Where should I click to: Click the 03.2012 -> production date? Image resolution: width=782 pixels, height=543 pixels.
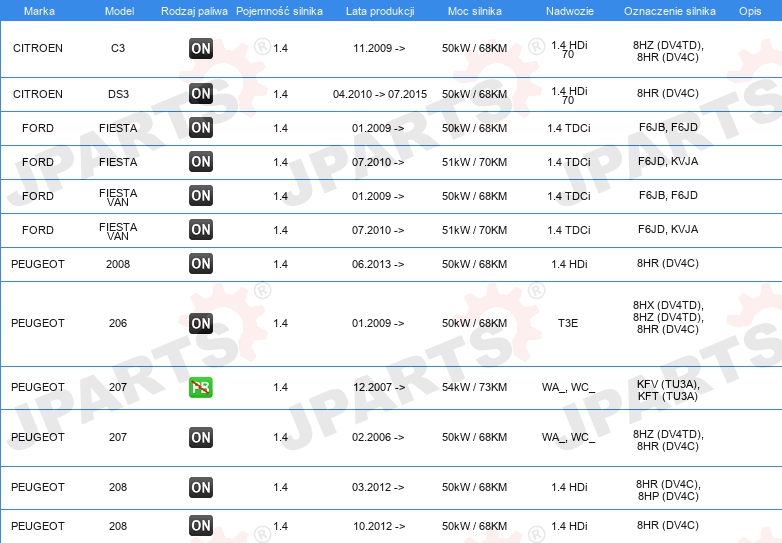(x=378, y=487)
